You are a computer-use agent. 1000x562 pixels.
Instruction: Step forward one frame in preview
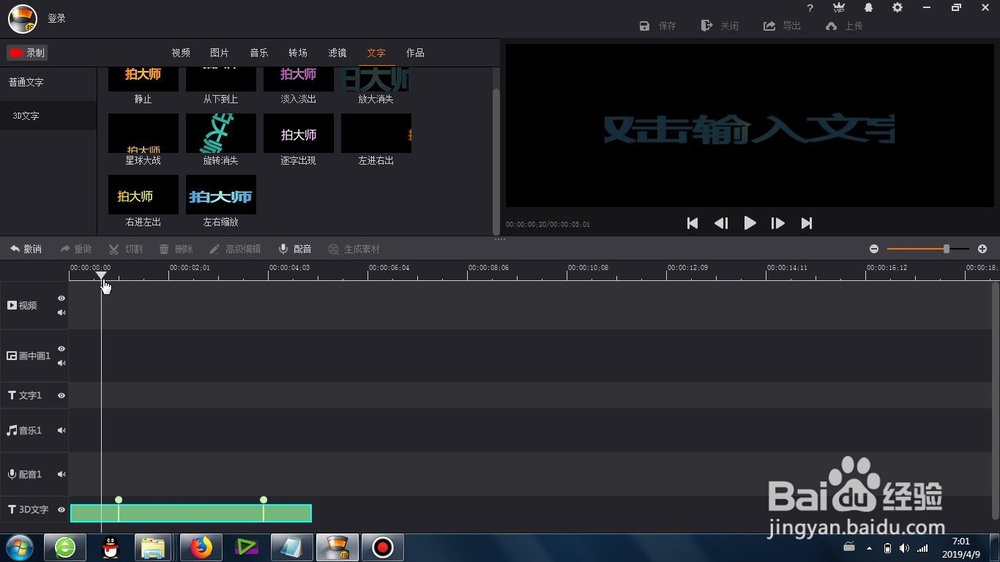pos(777,223)
